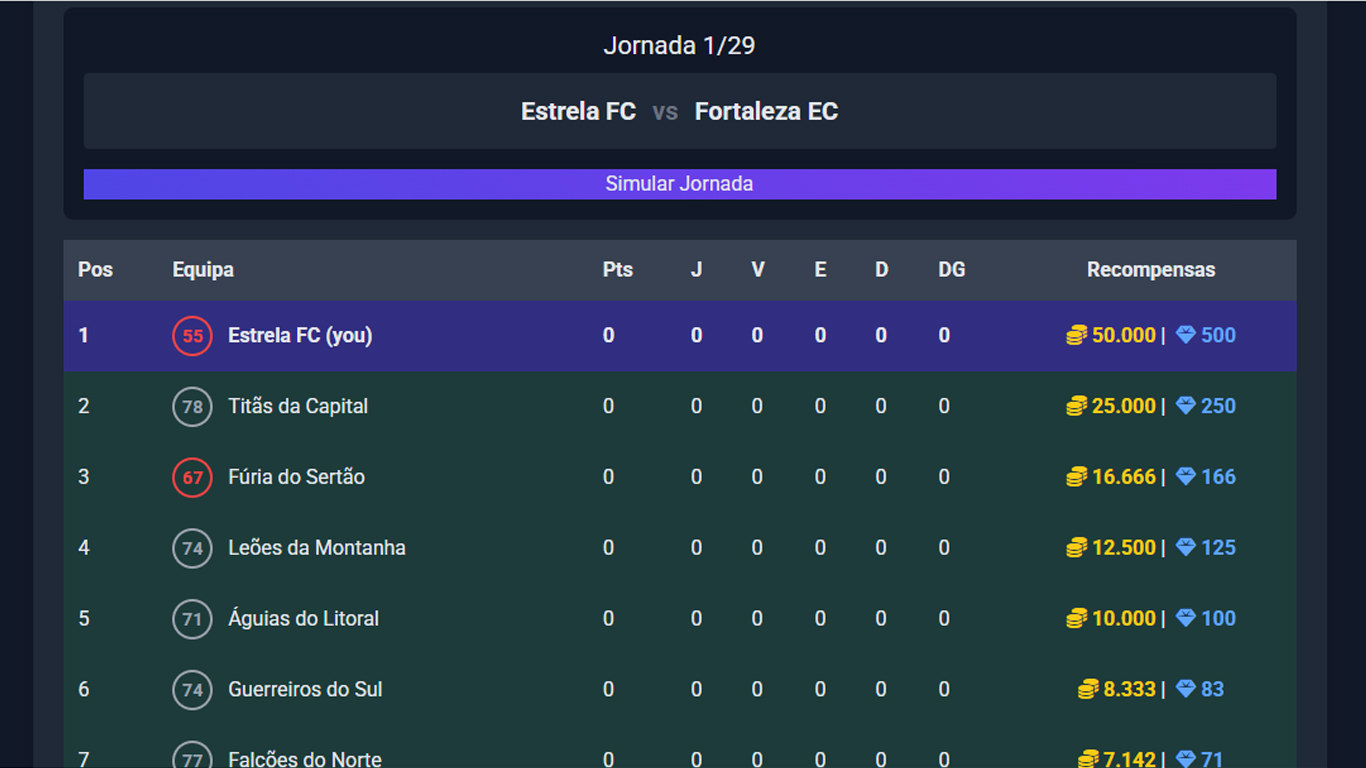Click the Recompensas column header
The width and height of the screenshot is (1366, 768).
[x=1151, y=270]
